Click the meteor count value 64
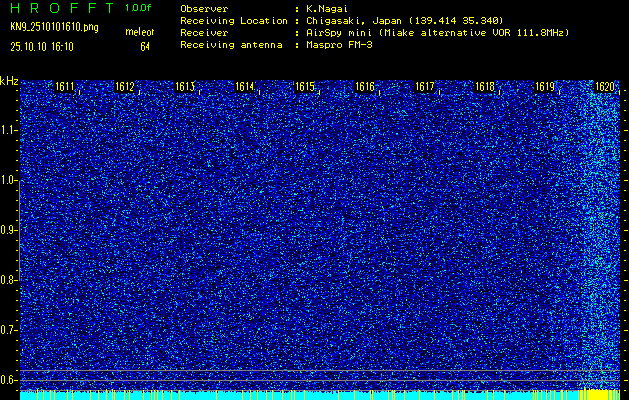This screenshot has width=629, height=400. [x=145, y=46]
